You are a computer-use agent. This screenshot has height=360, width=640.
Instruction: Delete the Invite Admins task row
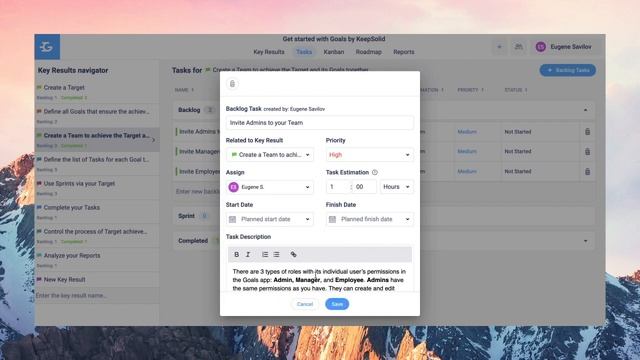pyautogui.click(x=587, y=131)
